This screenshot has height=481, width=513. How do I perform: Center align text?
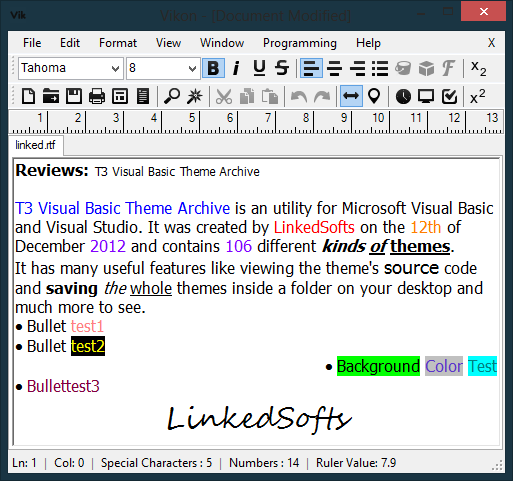(x=335, y=68)
